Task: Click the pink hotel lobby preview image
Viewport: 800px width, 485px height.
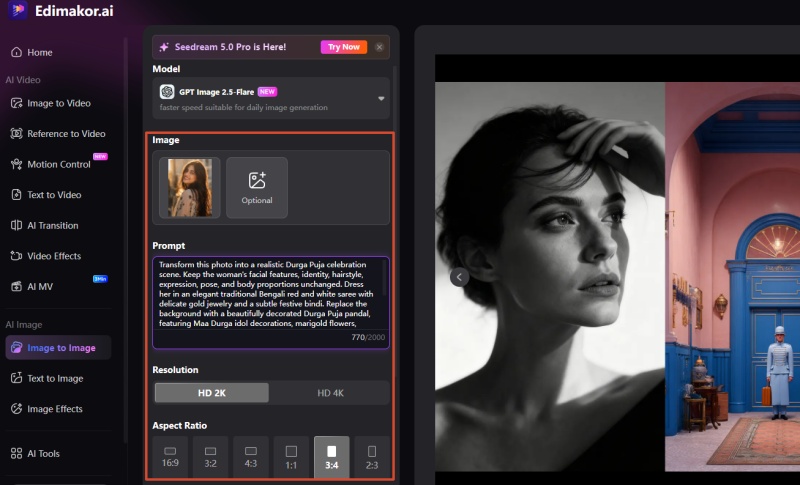Action: pos(733,276)
